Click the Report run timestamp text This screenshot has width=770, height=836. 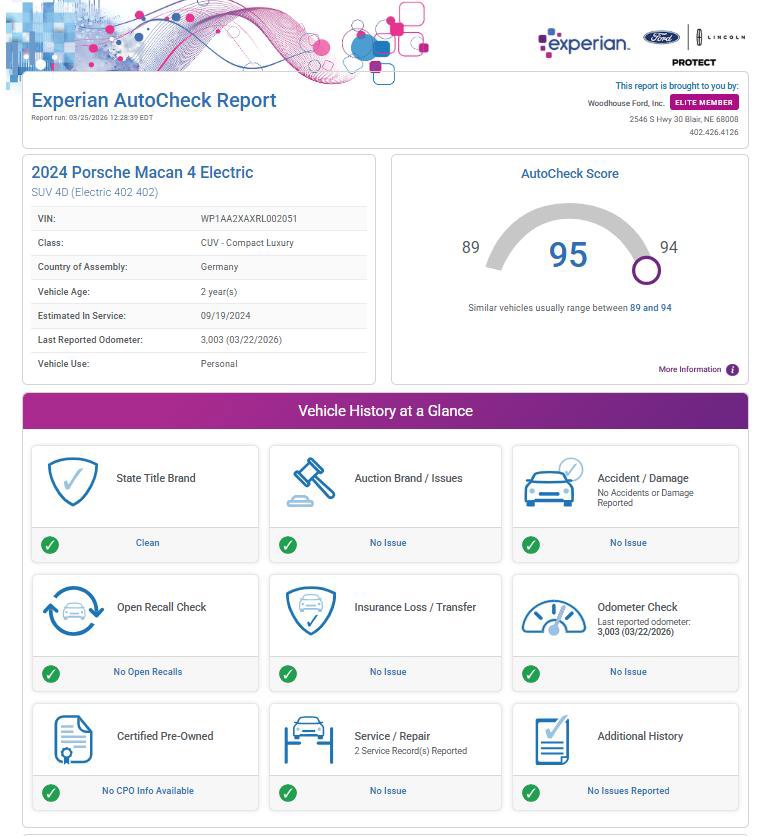(x=92, y=118)
